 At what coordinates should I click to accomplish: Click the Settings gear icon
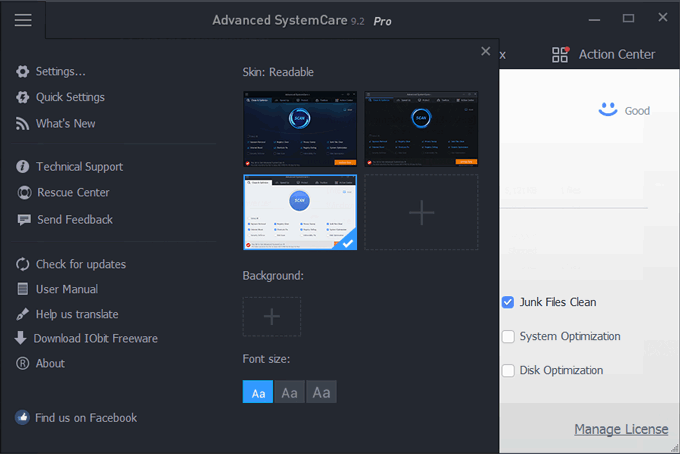click(x=23, y=72)
